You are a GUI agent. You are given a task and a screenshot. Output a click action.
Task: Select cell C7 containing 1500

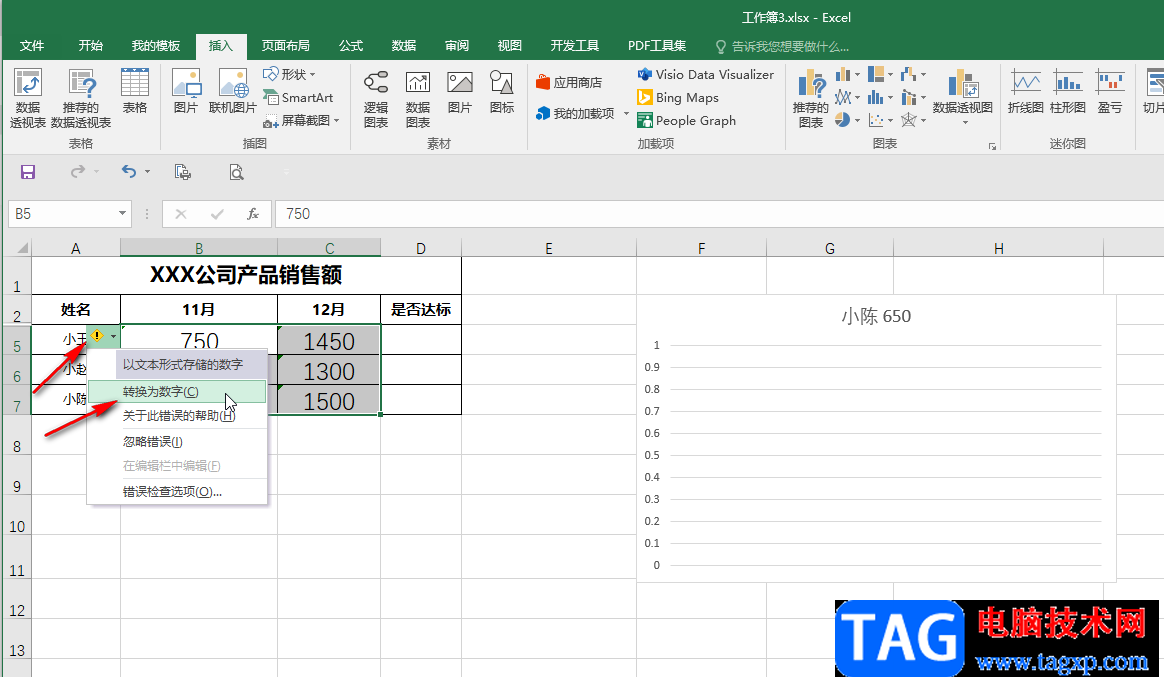[x=329, y=400]
